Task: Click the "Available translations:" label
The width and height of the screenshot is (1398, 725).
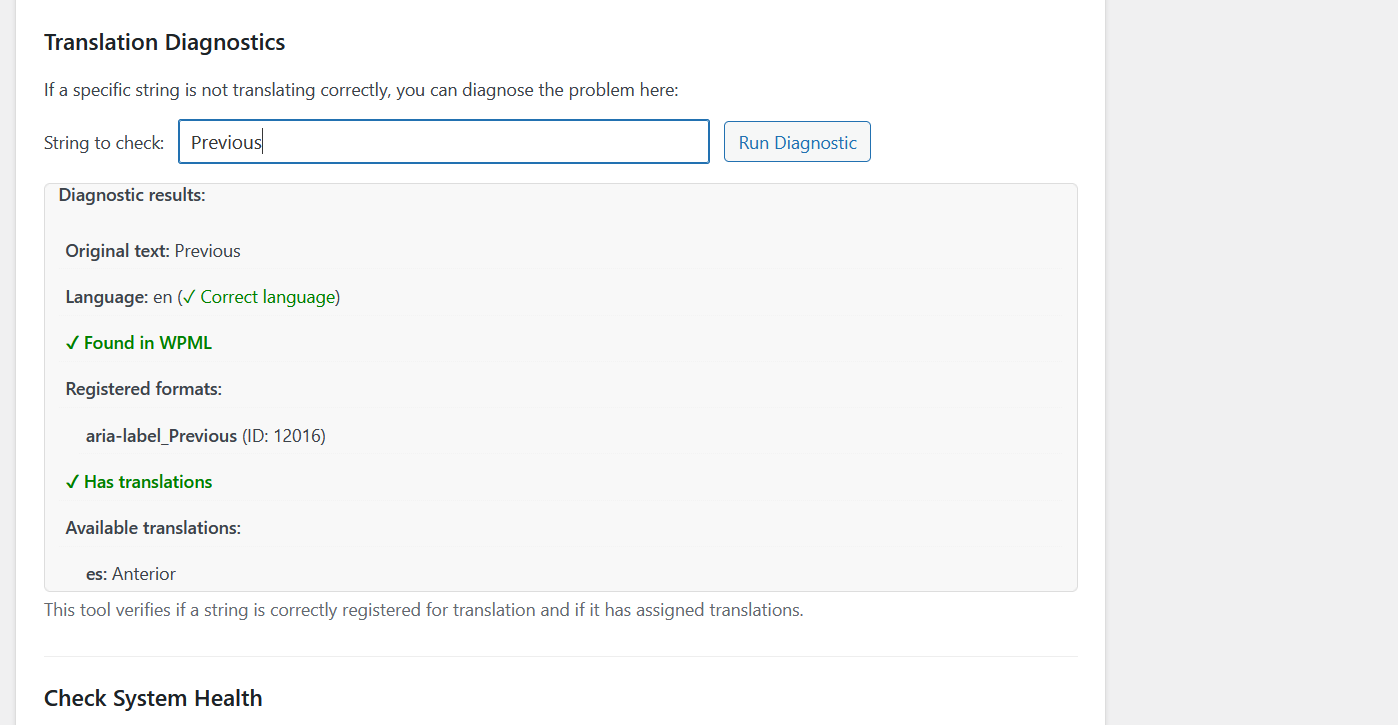Action: [153, 528]
